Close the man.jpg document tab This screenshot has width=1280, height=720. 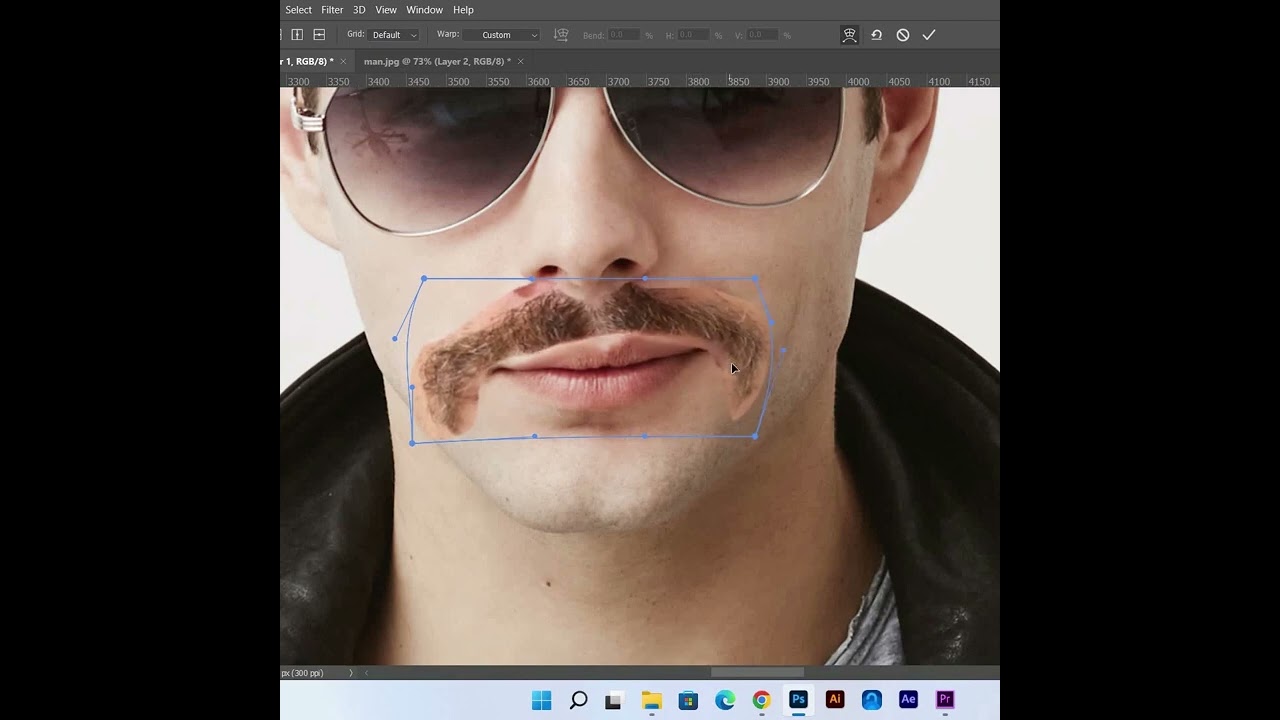coord(521,62)
